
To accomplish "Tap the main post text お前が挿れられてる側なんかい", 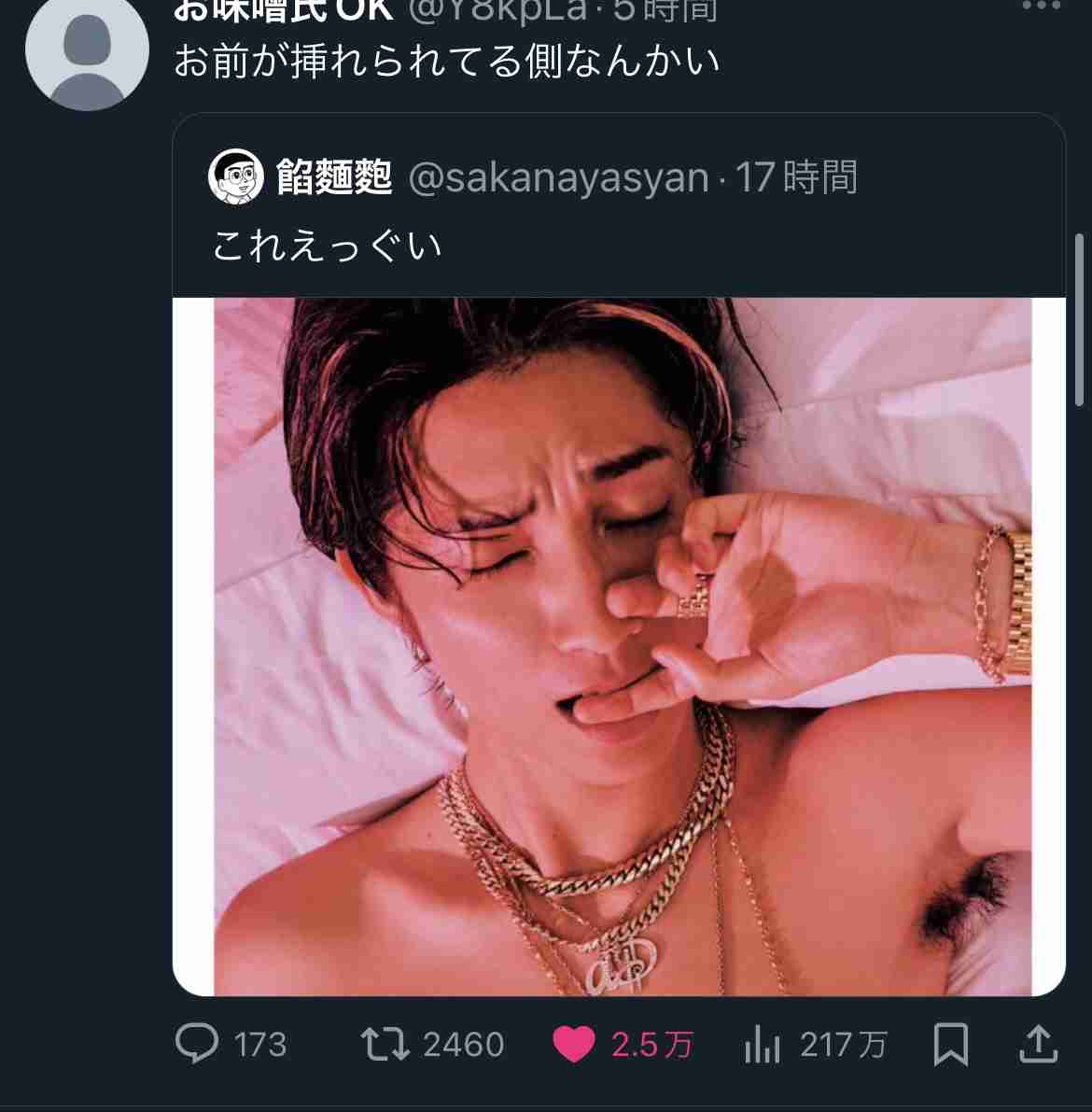I will click(446, 62).
